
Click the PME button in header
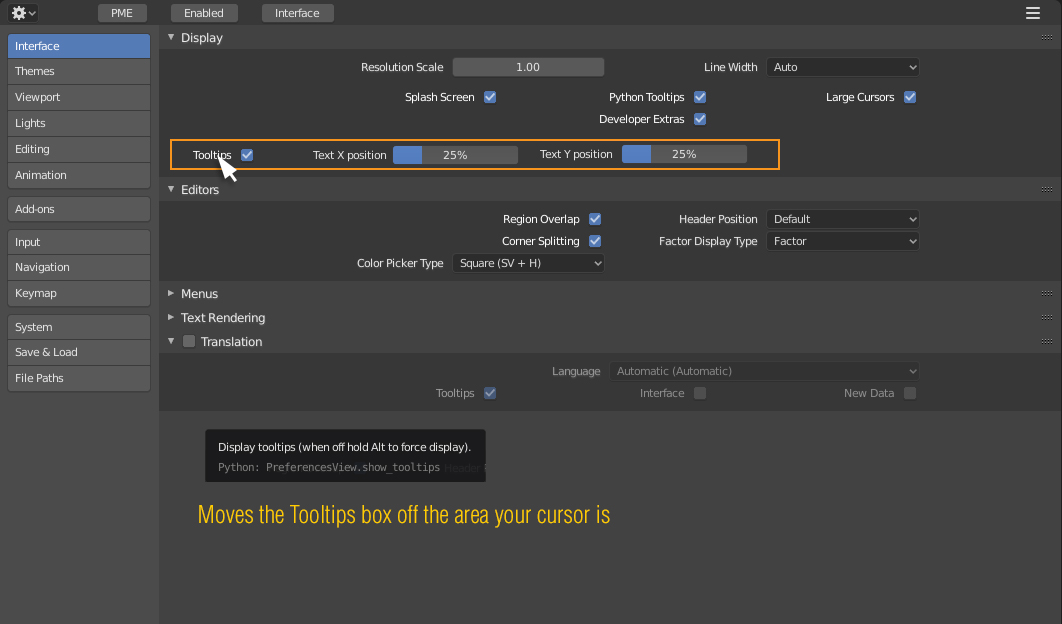(x=122, y=13)
